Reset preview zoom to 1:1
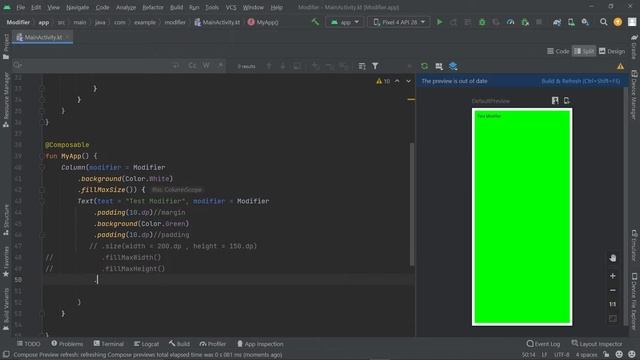The width and height of the screenshot is (640, 360). tap(613, 304)
